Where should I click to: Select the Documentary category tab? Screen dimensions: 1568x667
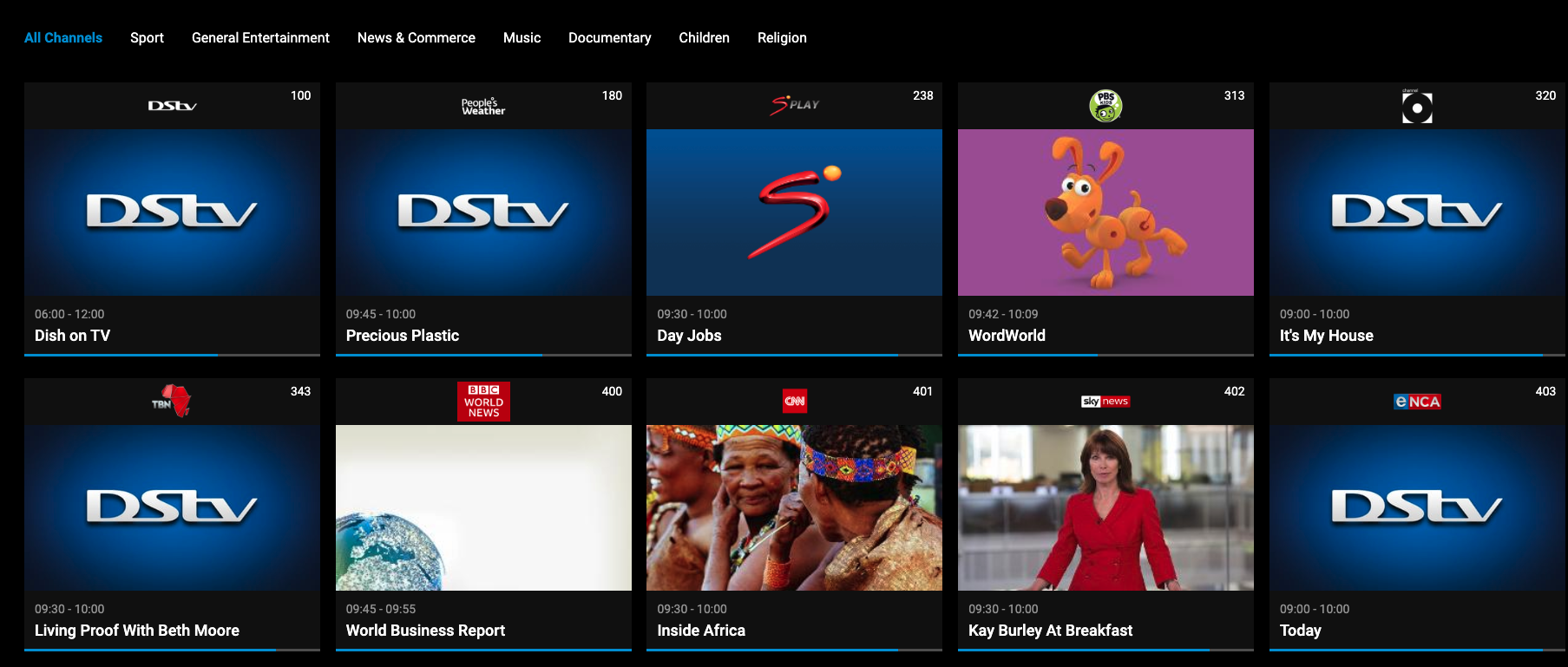click(x=609, y=38)
